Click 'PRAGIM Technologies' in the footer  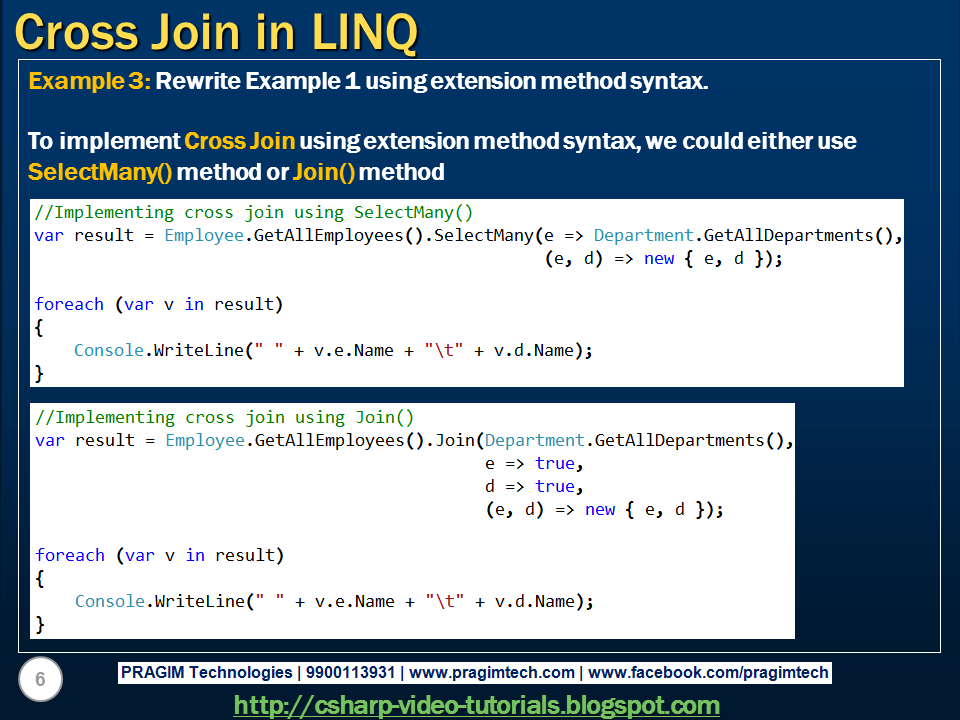tap(207, 672)
